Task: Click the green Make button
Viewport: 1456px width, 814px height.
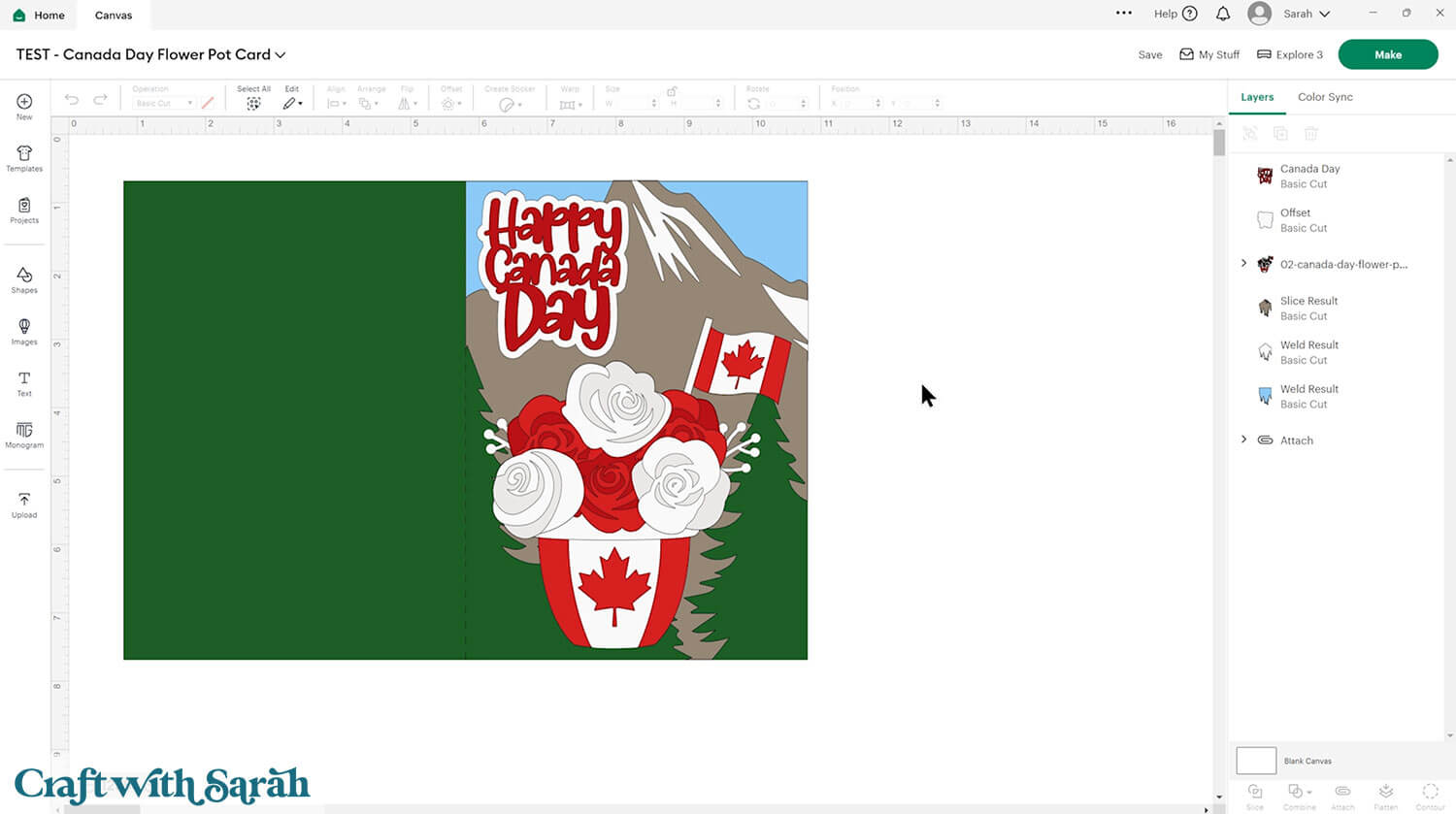Action: click(x=1388, y=54)
